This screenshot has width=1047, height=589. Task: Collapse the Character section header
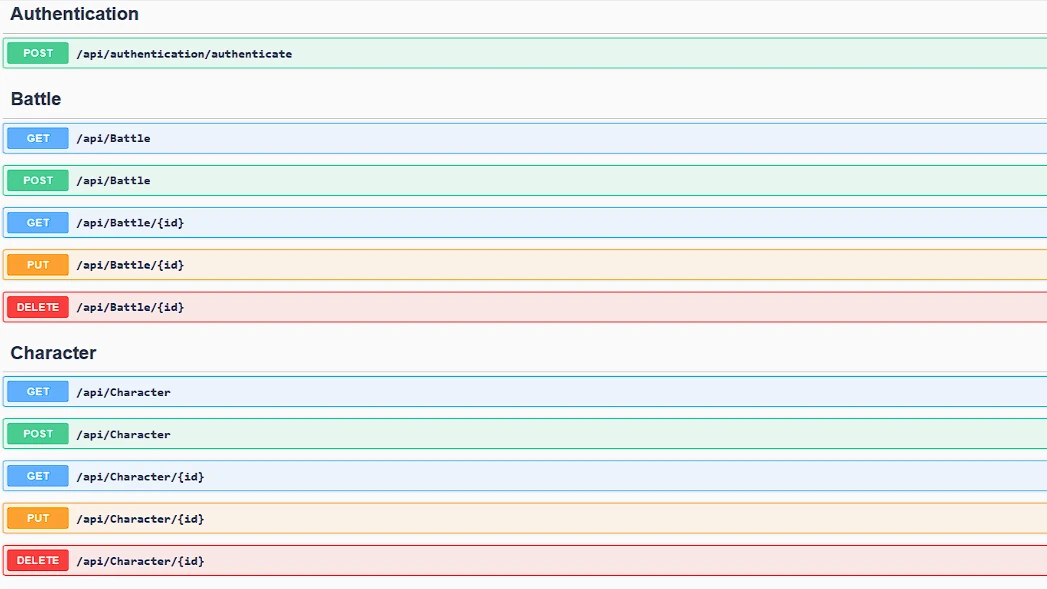[53, 353]
